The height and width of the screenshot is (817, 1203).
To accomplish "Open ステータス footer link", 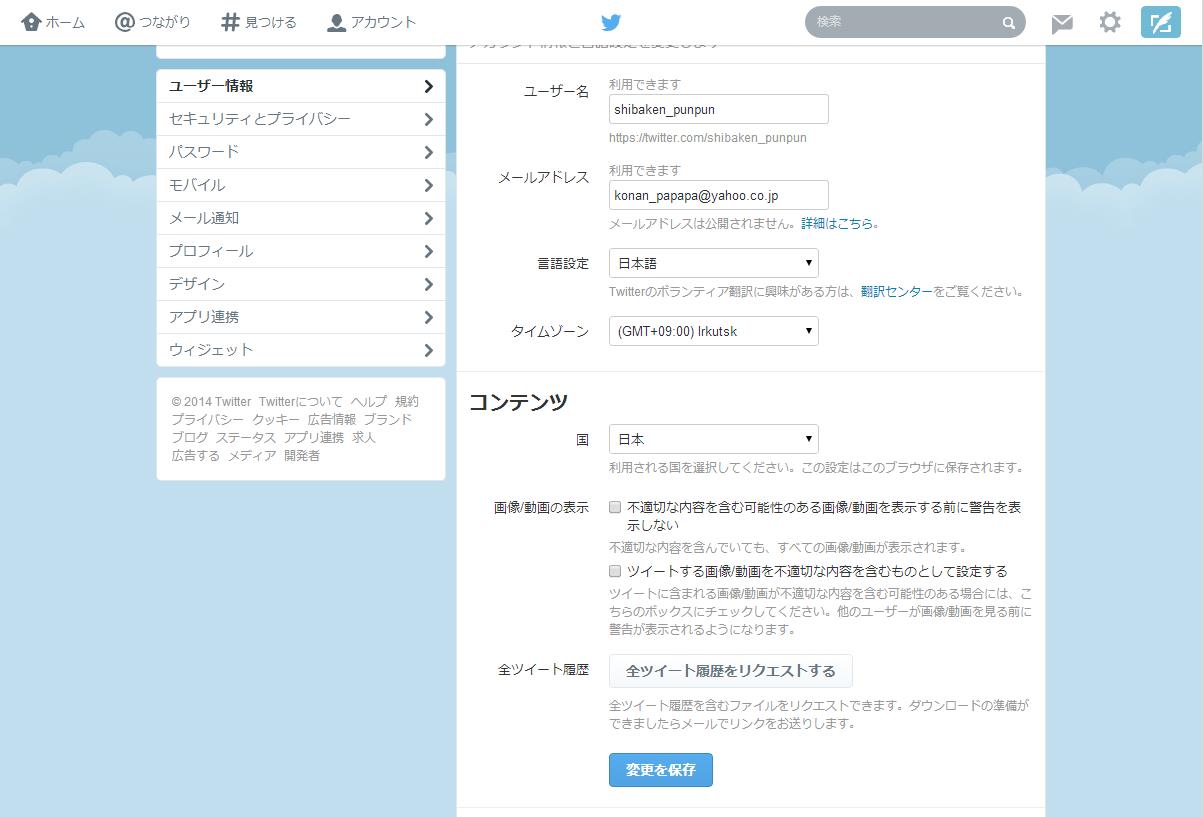I will coord(245,437).
